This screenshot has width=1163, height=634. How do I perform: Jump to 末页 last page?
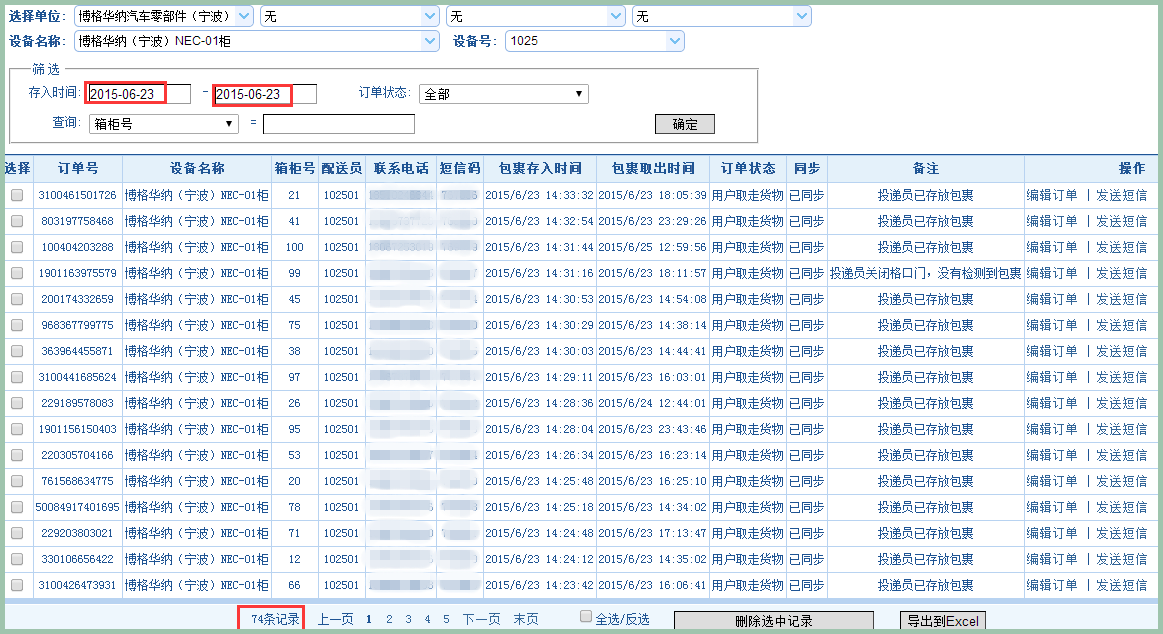pos(526,620)
